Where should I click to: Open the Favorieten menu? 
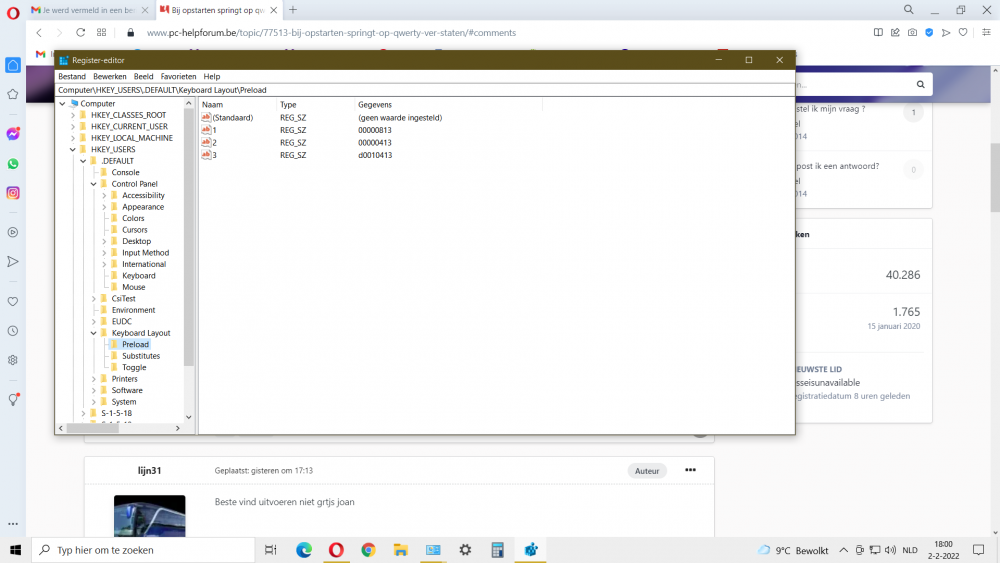(179, 77)
